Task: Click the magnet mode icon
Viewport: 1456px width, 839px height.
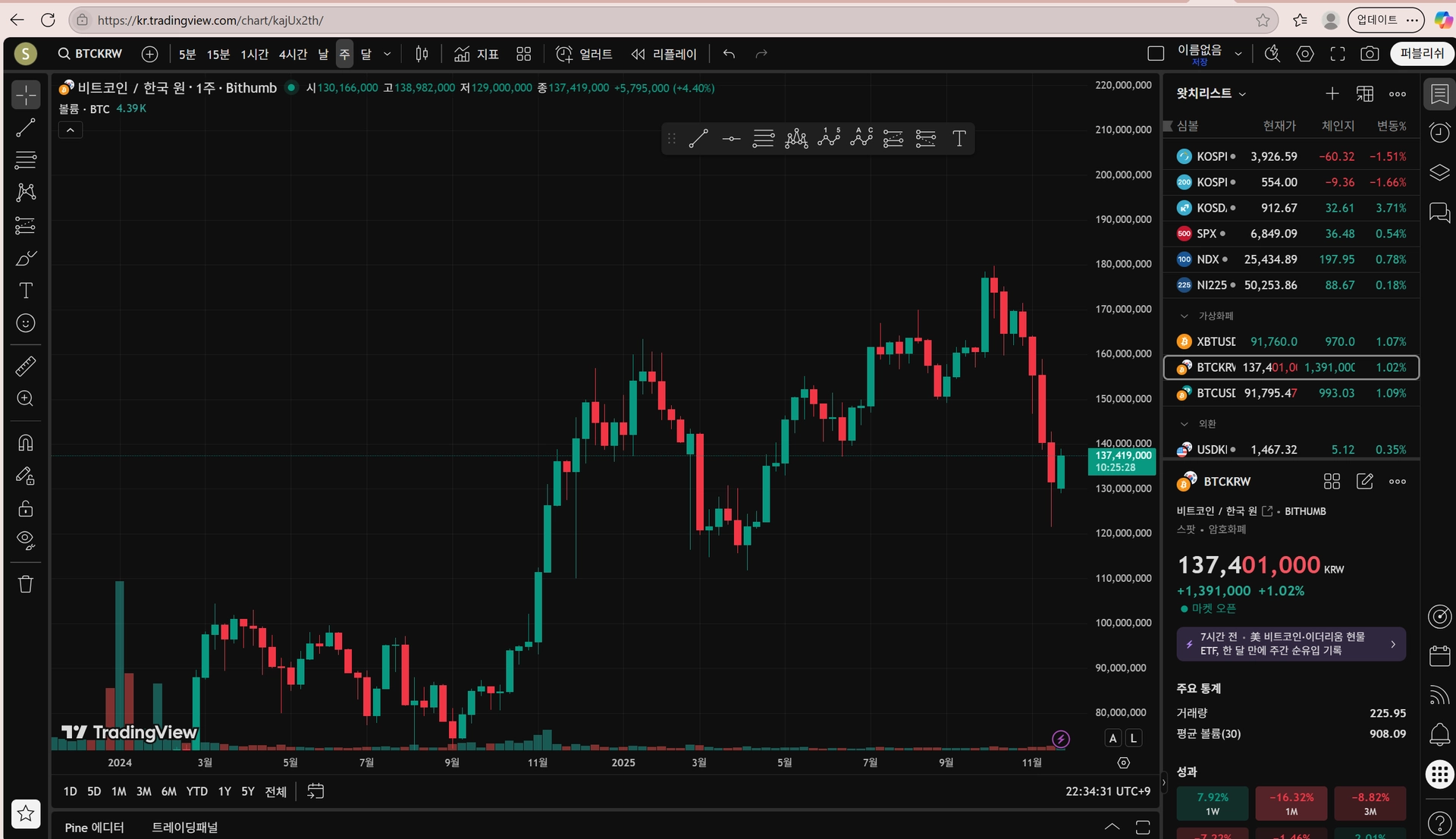Action: point(26,443)
